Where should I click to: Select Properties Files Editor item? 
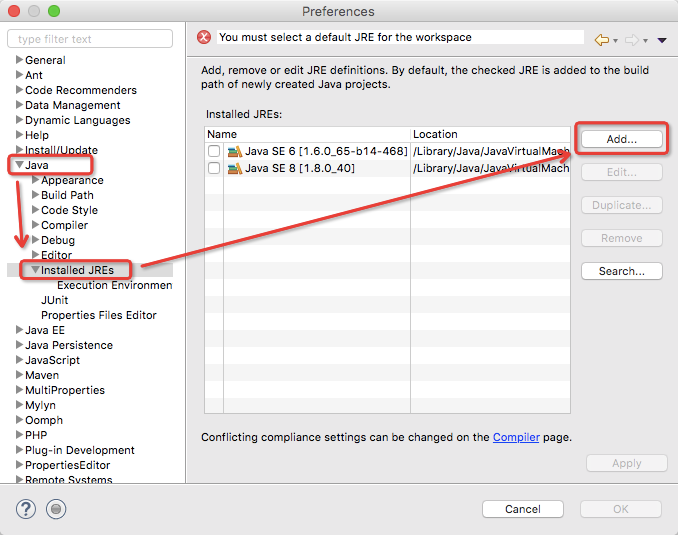point(99,315)
